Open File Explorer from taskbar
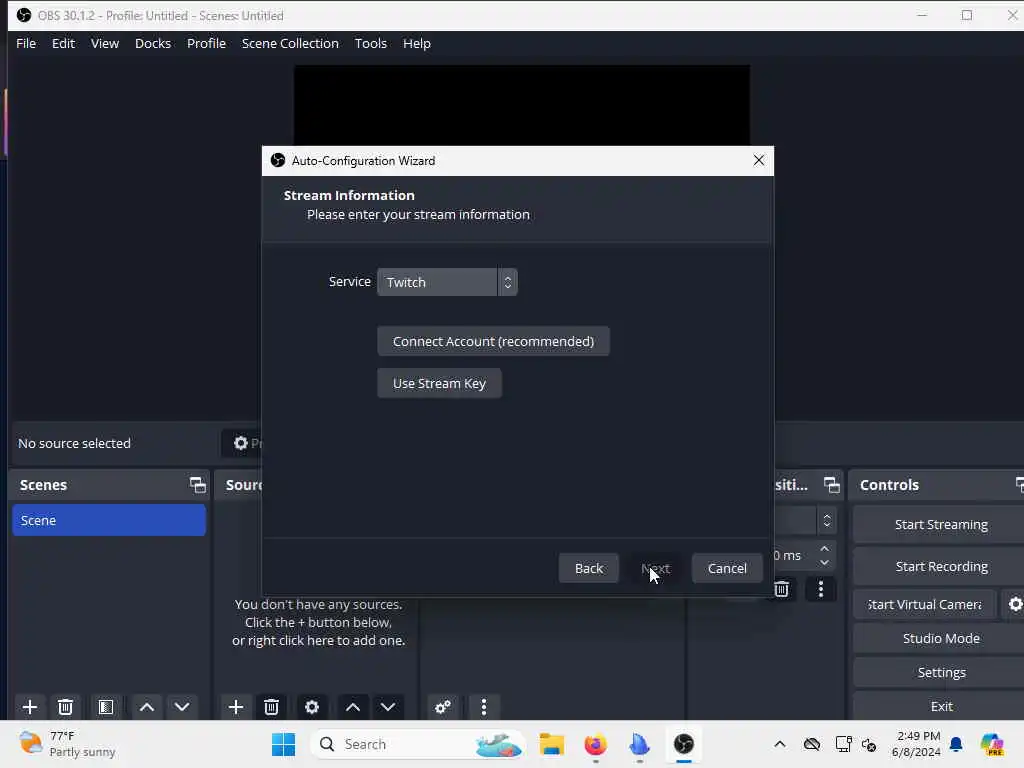Viewport: 1024px width, 768px height. 552,744
